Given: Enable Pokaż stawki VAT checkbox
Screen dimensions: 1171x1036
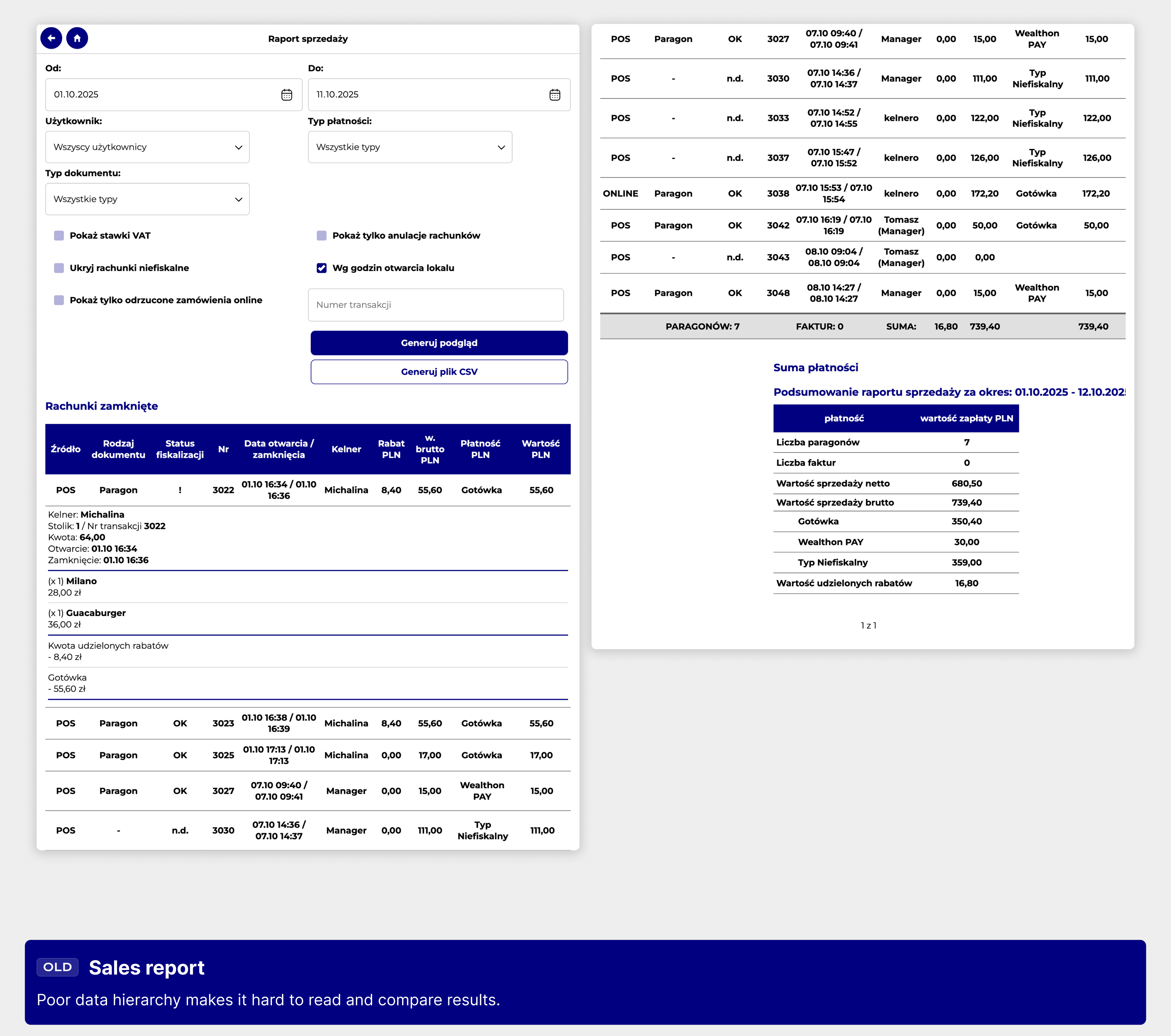Looking at the screenshot, I should click(59, 235).
